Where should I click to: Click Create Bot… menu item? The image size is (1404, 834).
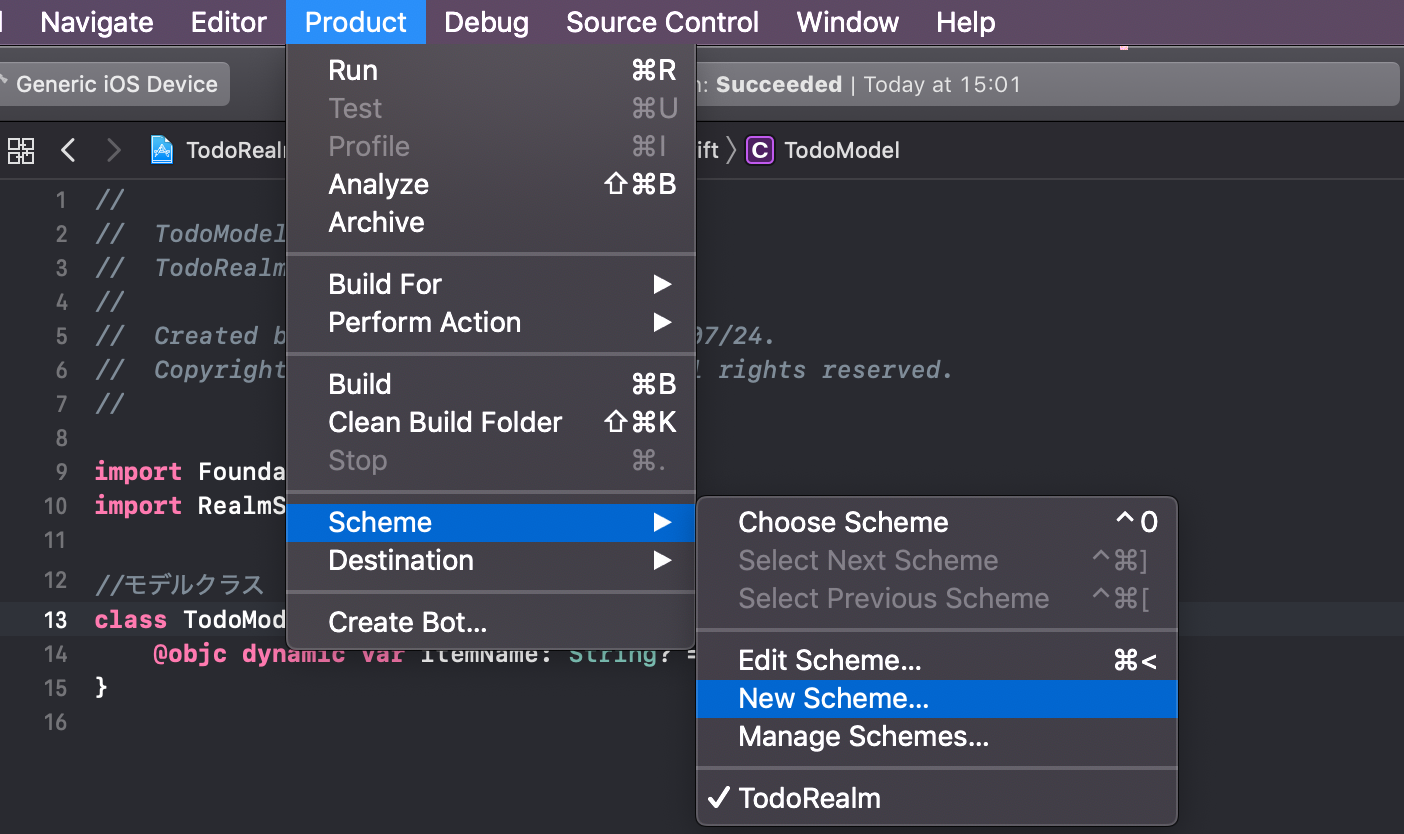(x=407, y=623)
